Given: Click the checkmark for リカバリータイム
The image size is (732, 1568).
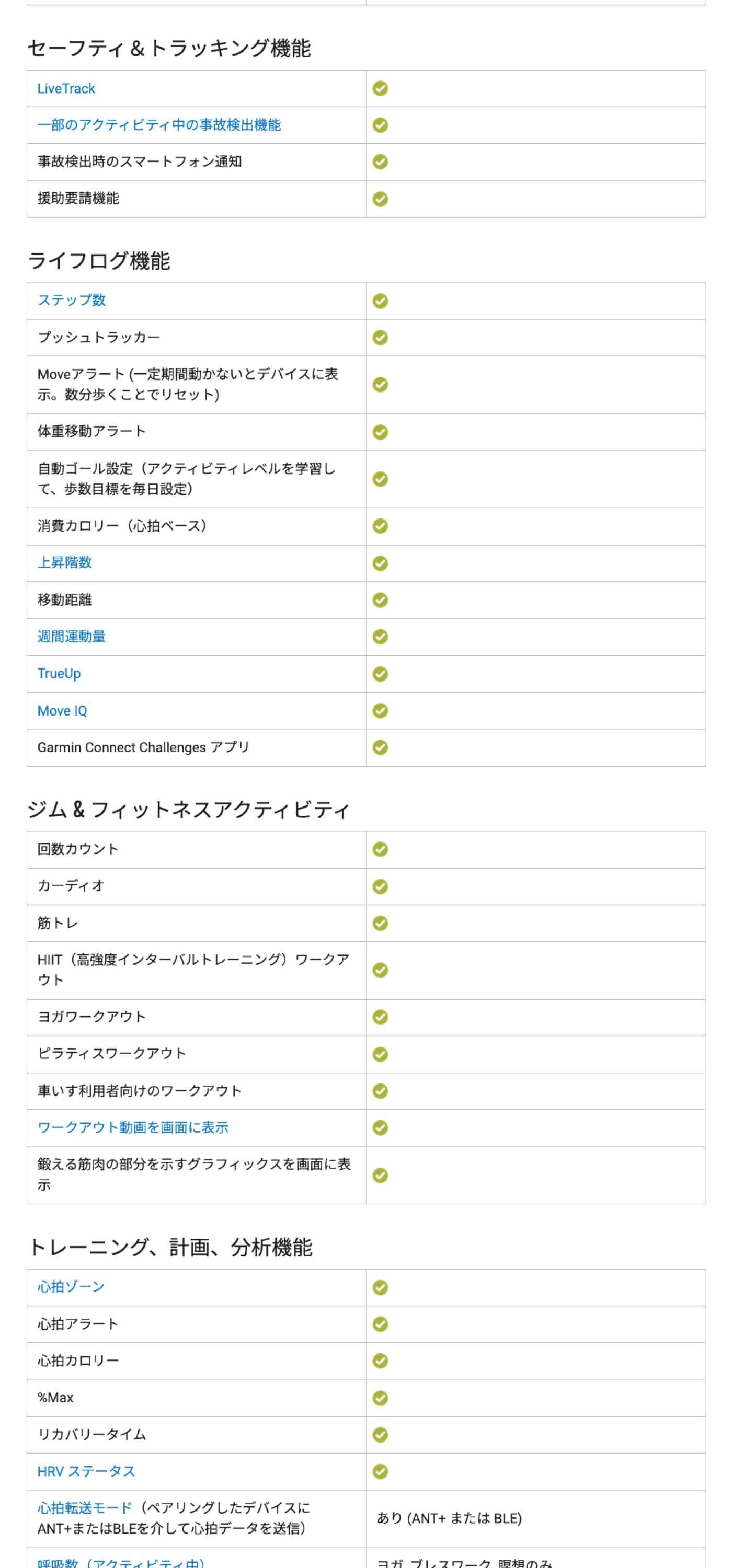Looking at the screenshot, I should 380,1435.
